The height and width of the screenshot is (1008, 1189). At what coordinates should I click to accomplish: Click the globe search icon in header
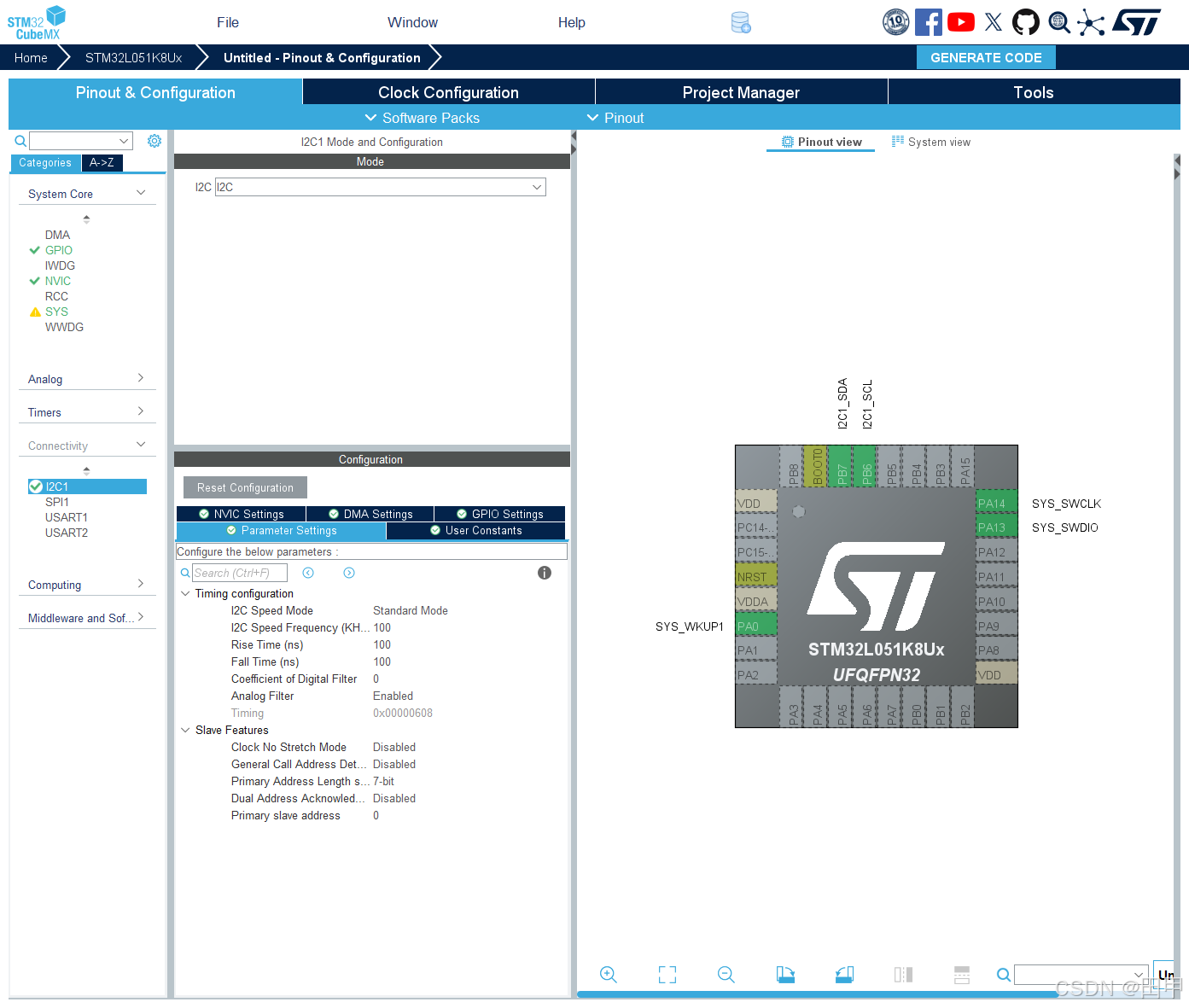[1059, 22]
